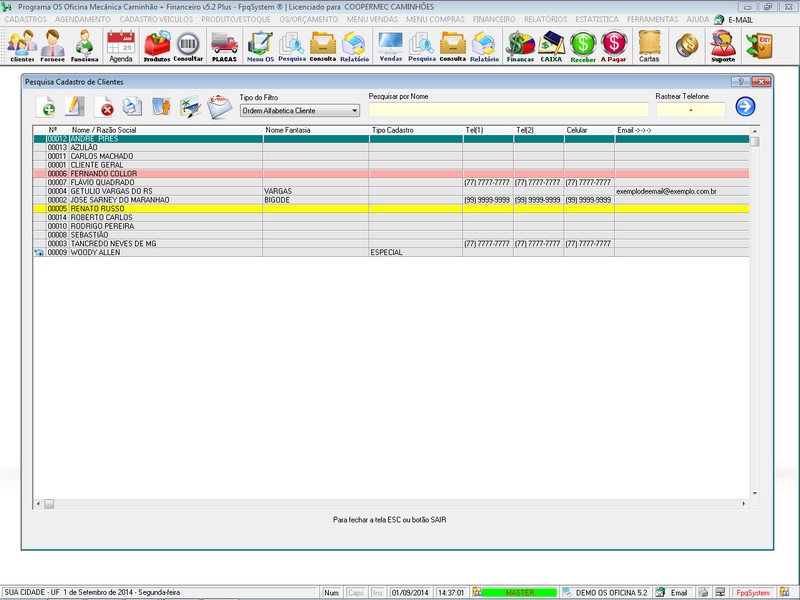
Task: Open the RELATÓRIOS menu
Action: coord(545,19)
